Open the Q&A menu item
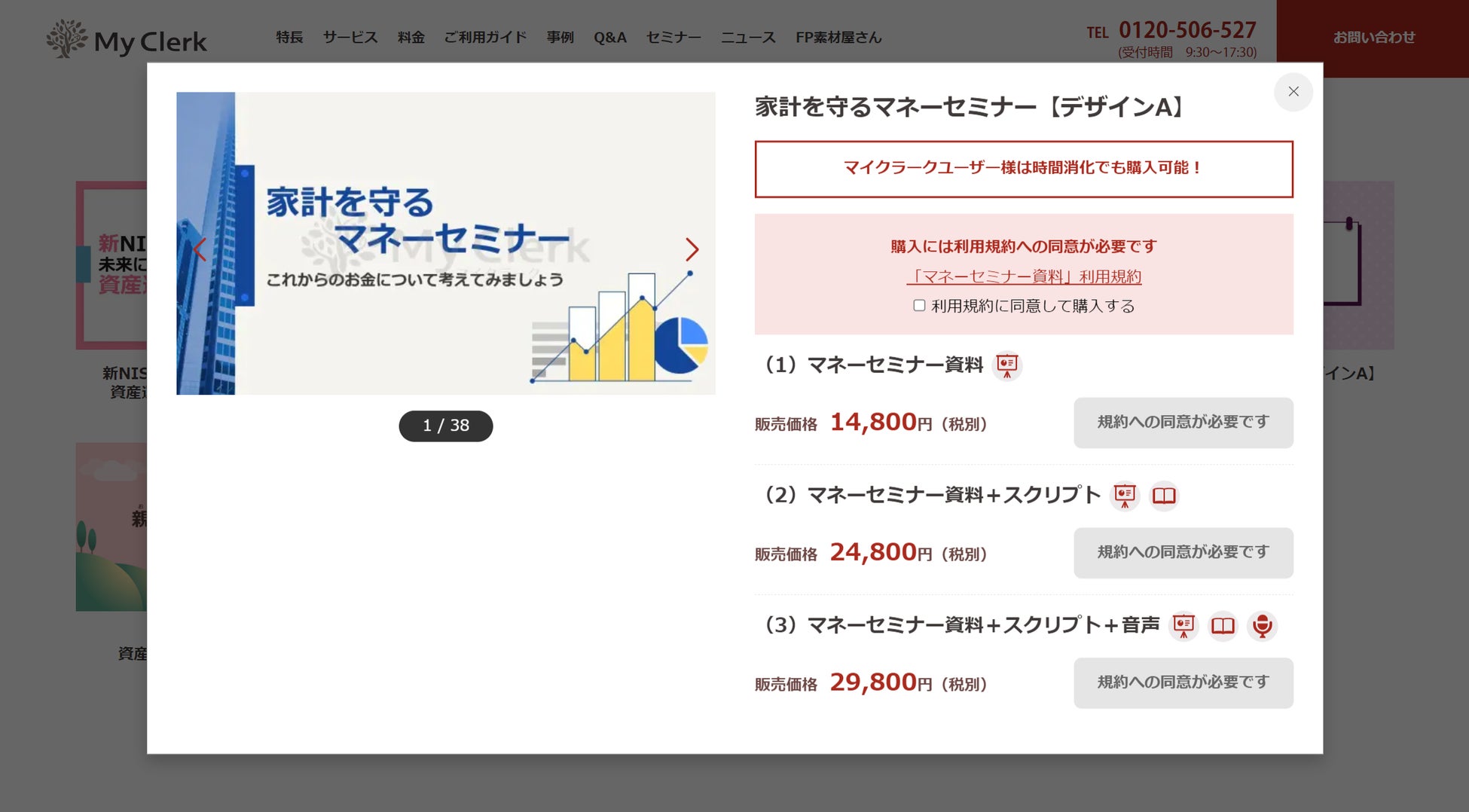This screenshot has width=1469, height=812. click(x=610, y=37)
